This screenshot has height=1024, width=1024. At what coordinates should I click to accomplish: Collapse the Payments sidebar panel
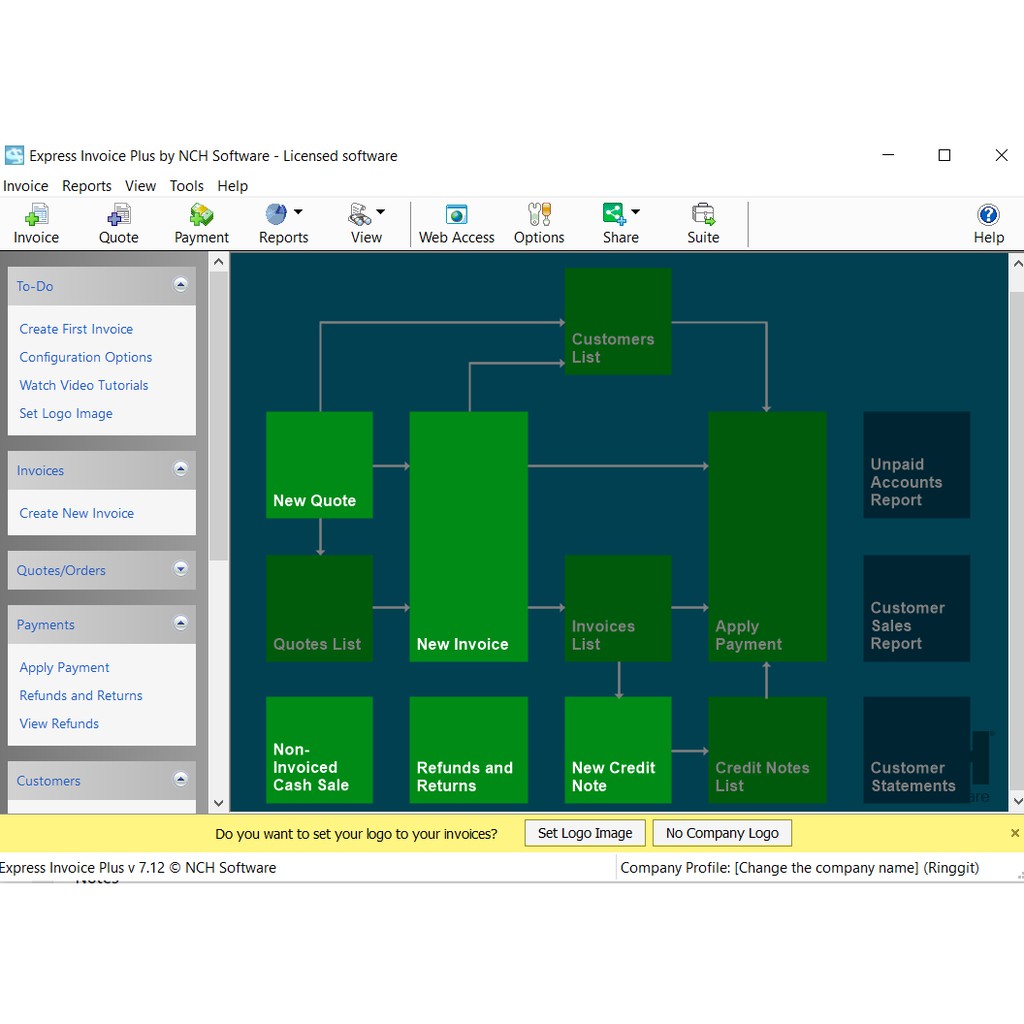[x=181, y=624]
